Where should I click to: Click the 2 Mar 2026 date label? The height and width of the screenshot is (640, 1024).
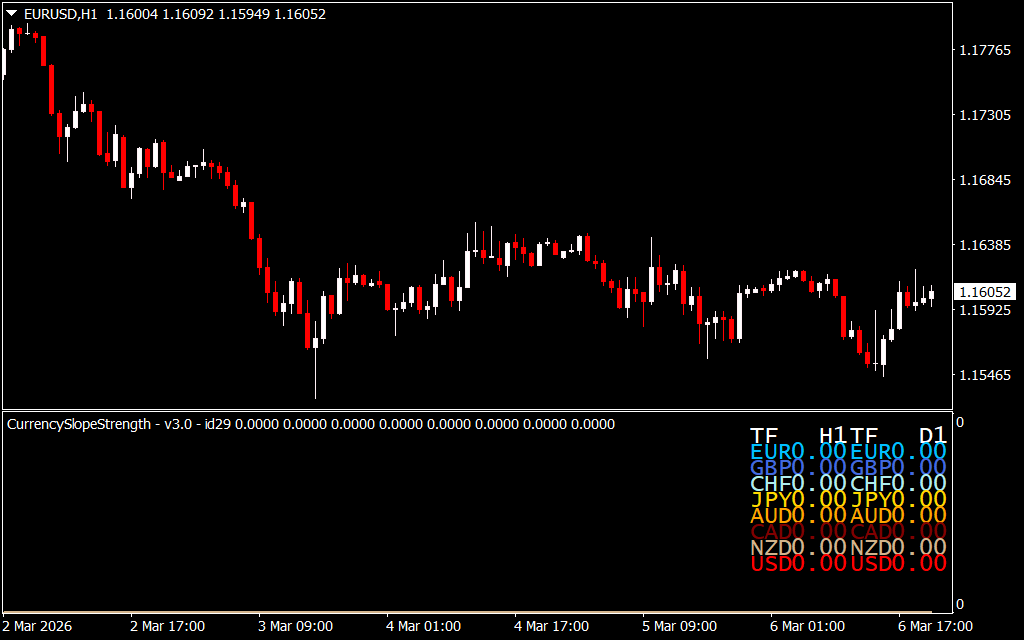click(40, 626)
